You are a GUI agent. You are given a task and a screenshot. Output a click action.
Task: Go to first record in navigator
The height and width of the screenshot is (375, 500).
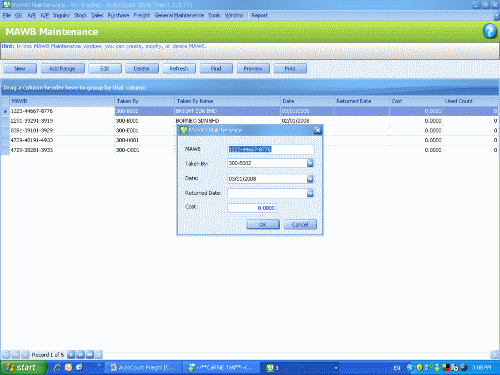(6, 355)
